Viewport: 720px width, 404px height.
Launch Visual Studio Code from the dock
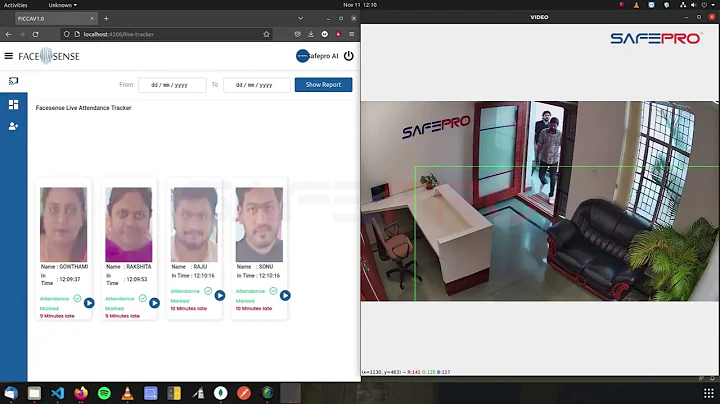[x=57, y=393]
